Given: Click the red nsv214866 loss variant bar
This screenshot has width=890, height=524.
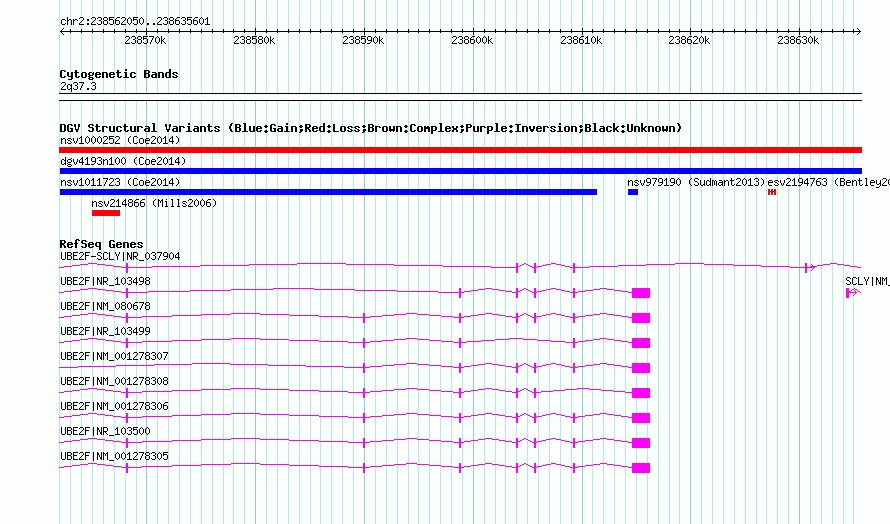Looking at the screenshot, I should [x=106, y=213].
